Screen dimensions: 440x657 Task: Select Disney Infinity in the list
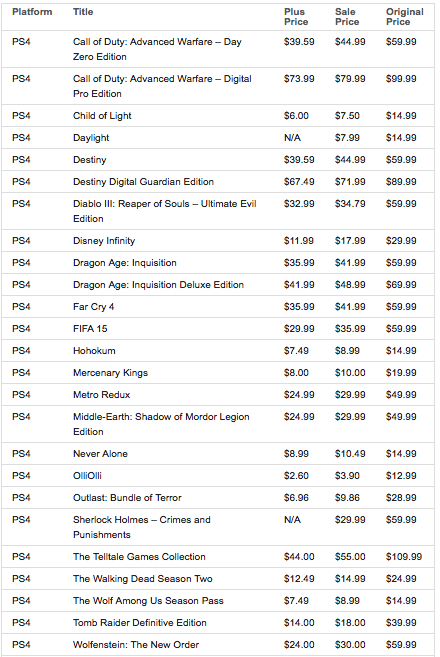point(104,241)
